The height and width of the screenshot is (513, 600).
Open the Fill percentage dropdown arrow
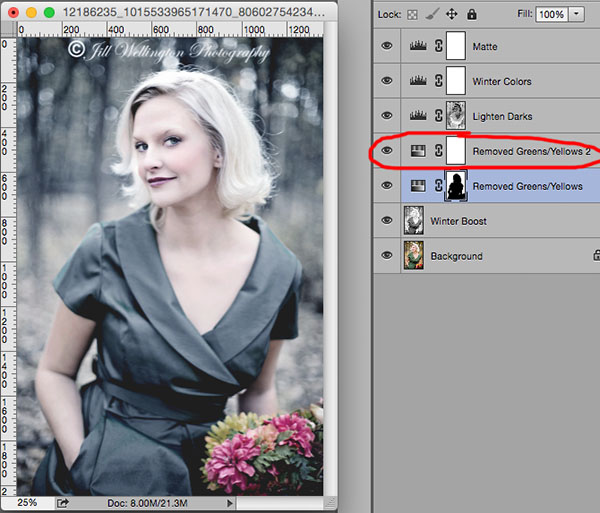pos(576,15)
